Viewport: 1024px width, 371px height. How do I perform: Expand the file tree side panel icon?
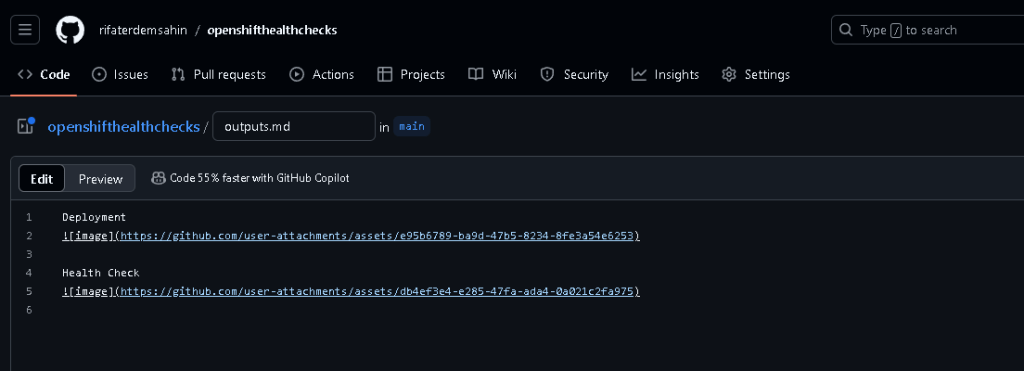tap(25, 126)
